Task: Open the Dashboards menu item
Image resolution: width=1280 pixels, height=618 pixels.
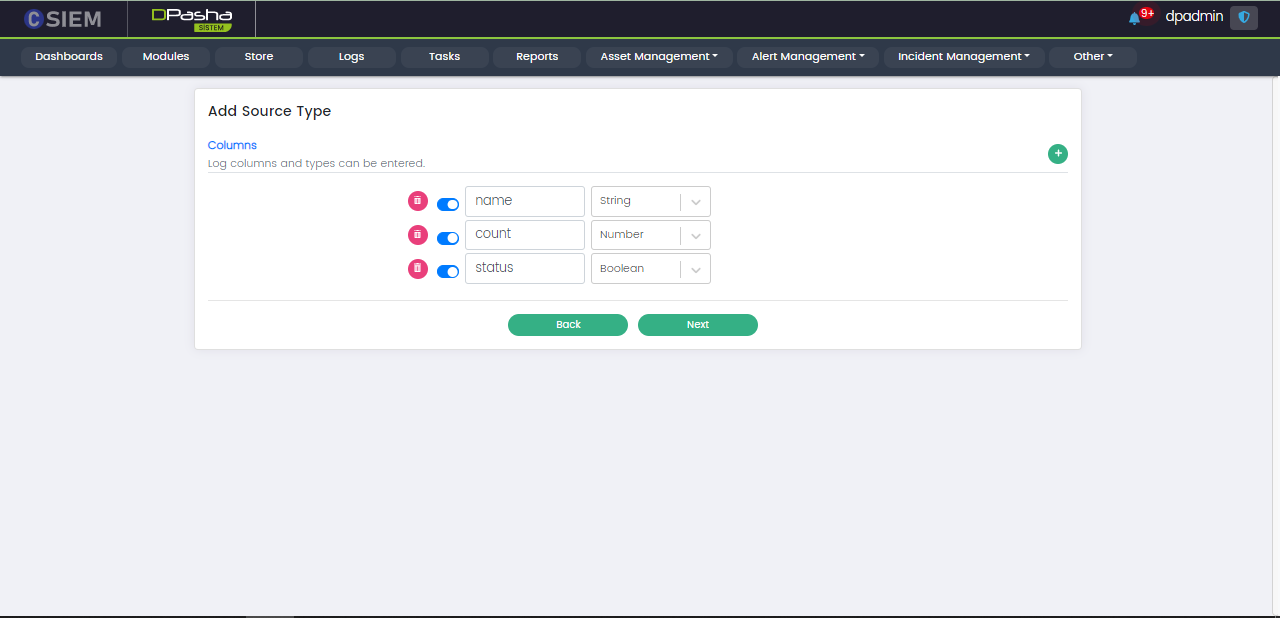Action: click(x=69, y=57)
